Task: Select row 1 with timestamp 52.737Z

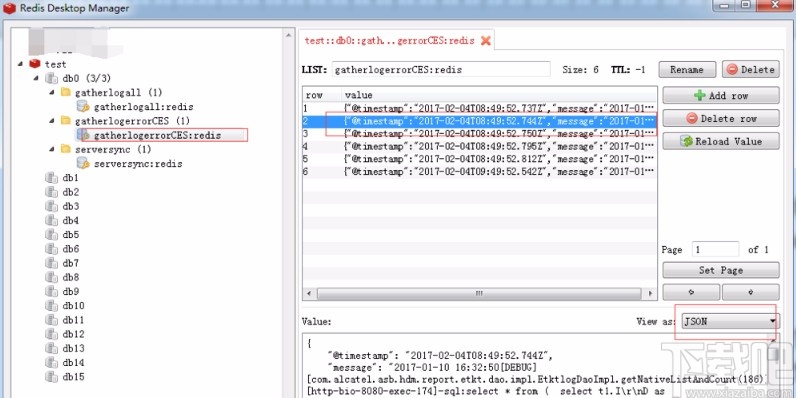Action: coord(480,108)
